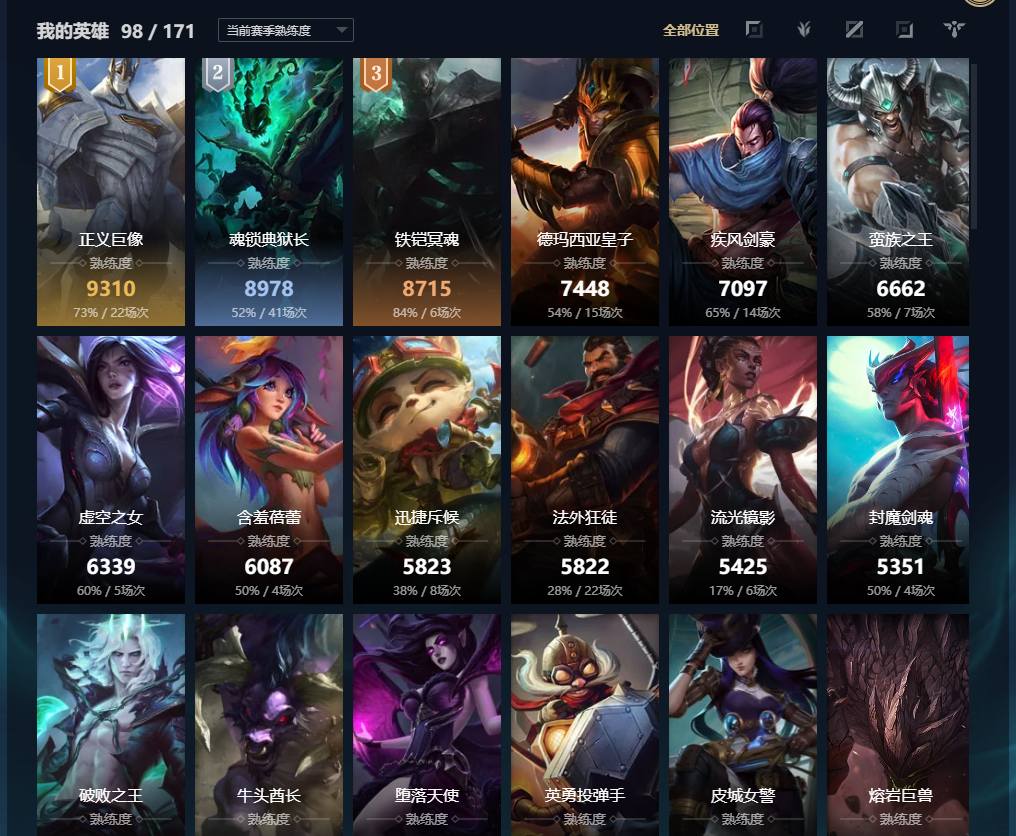Select the 蛮族之王 champion card
Image resolution: width=1016 pixels, height=836 pixels.
(x=898, y=192)
